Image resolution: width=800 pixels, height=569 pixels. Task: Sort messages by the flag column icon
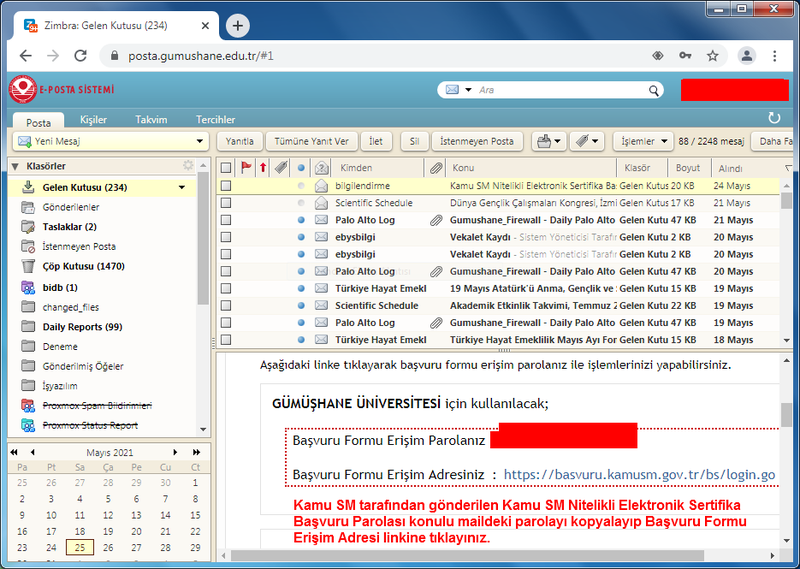click(246, 168)
